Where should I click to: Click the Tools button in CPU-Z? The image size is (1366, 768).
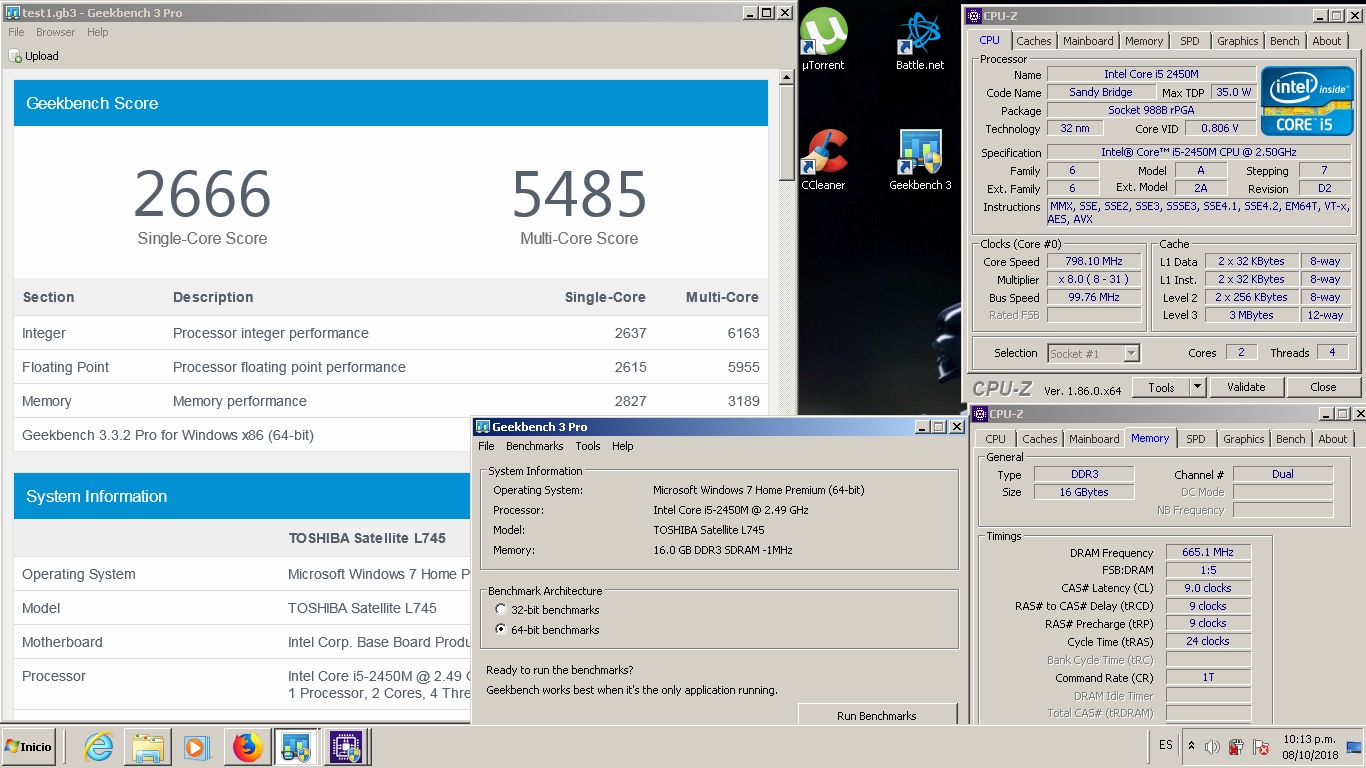(1161, 387)
